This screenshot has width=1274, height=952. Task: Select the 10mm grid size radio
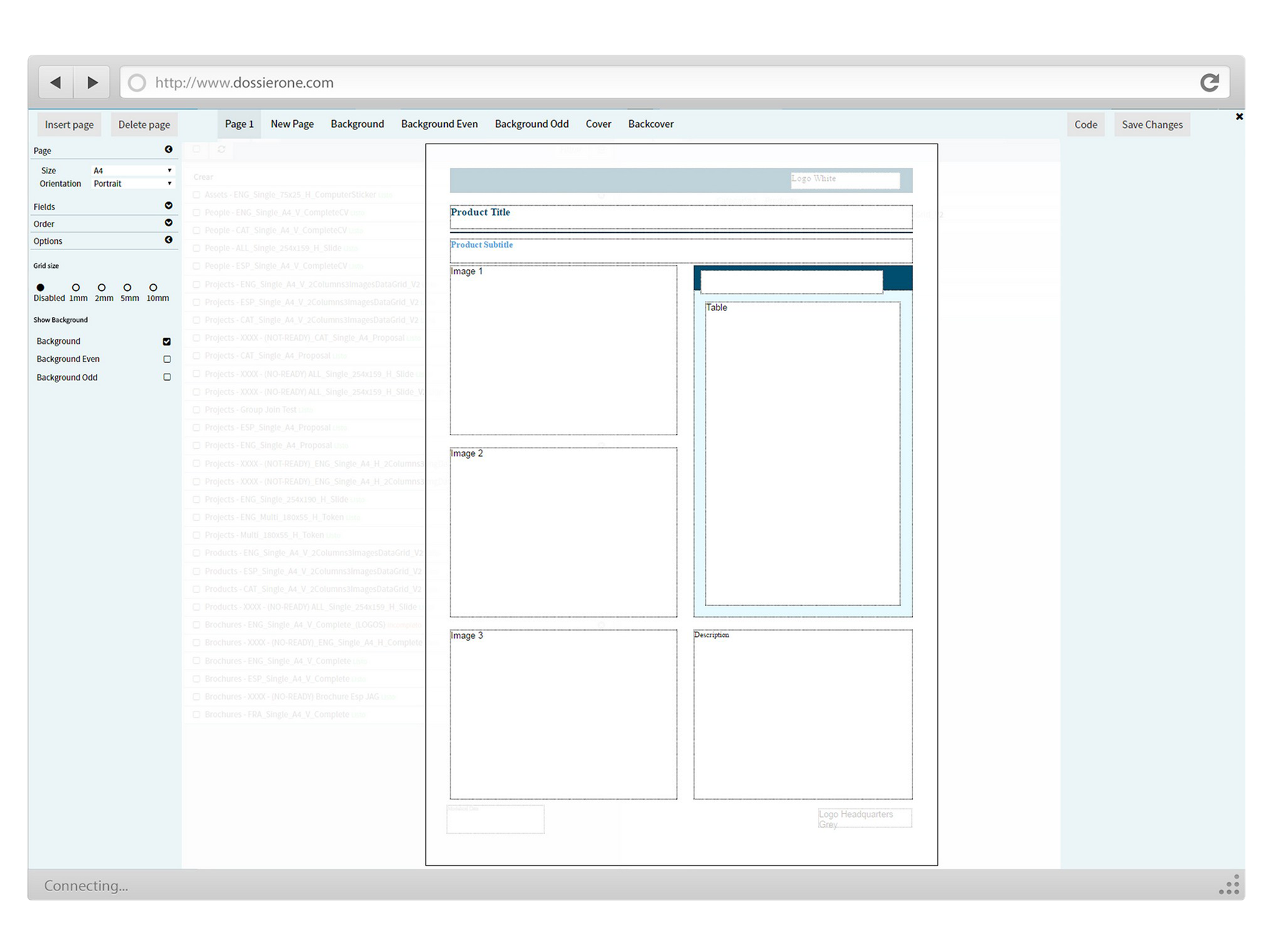(153, 287)
